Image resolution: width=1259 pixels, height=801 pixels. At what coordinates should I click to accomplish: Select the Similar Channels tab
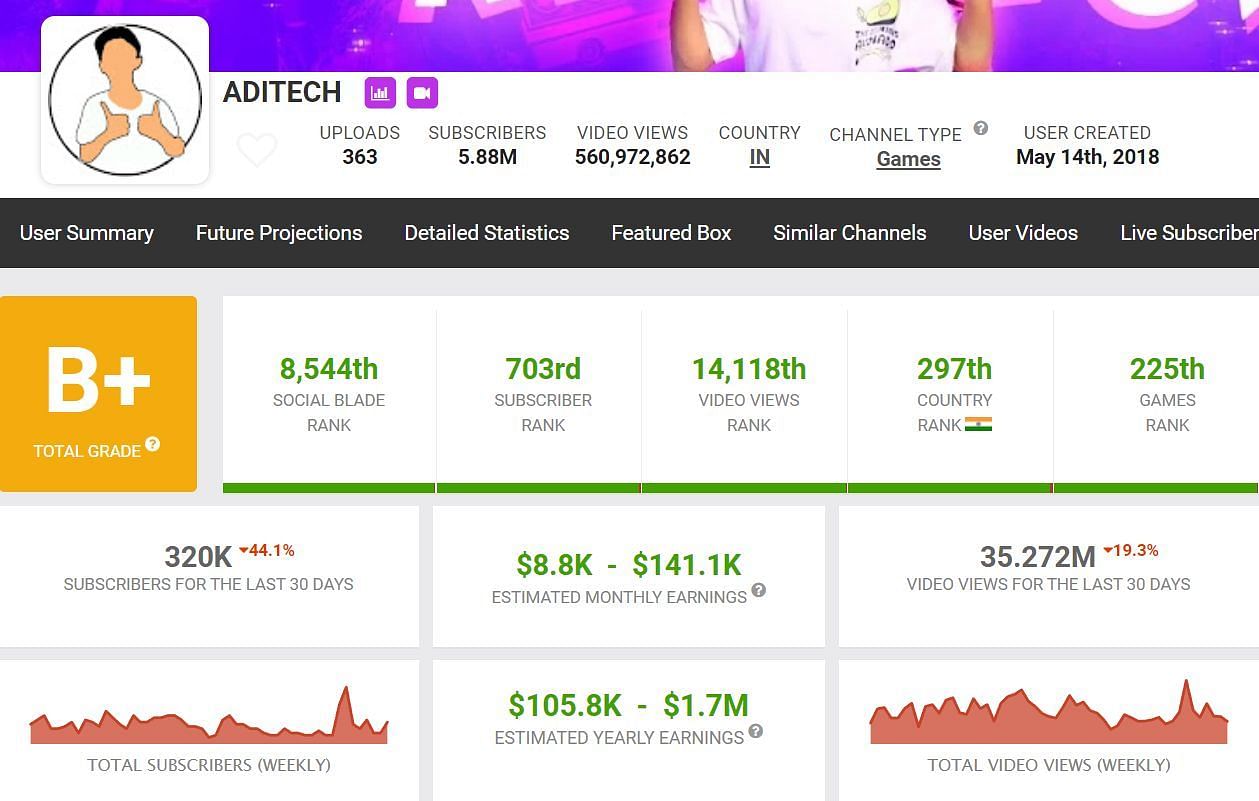tap(850, 233)
